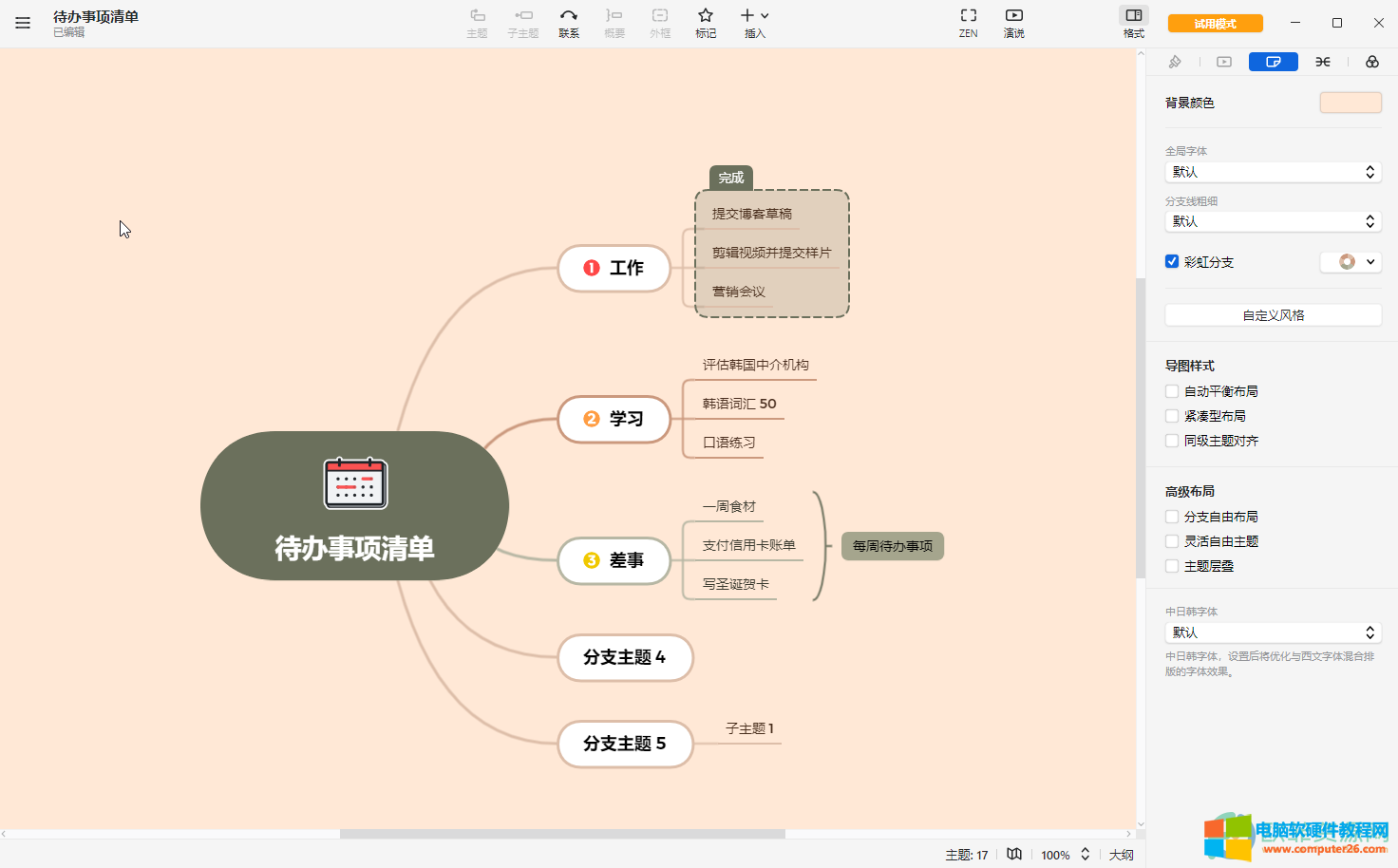Uncheck the rainbow branch (彩虹分支) checkbox
Image resolution: width=1398 pixels, height=868 pixels.
tap(1172, 261)
